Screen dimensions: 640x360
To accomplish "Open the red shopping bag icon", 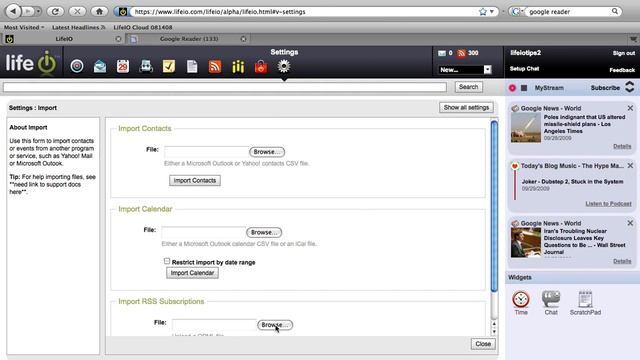I will (261, 67).
